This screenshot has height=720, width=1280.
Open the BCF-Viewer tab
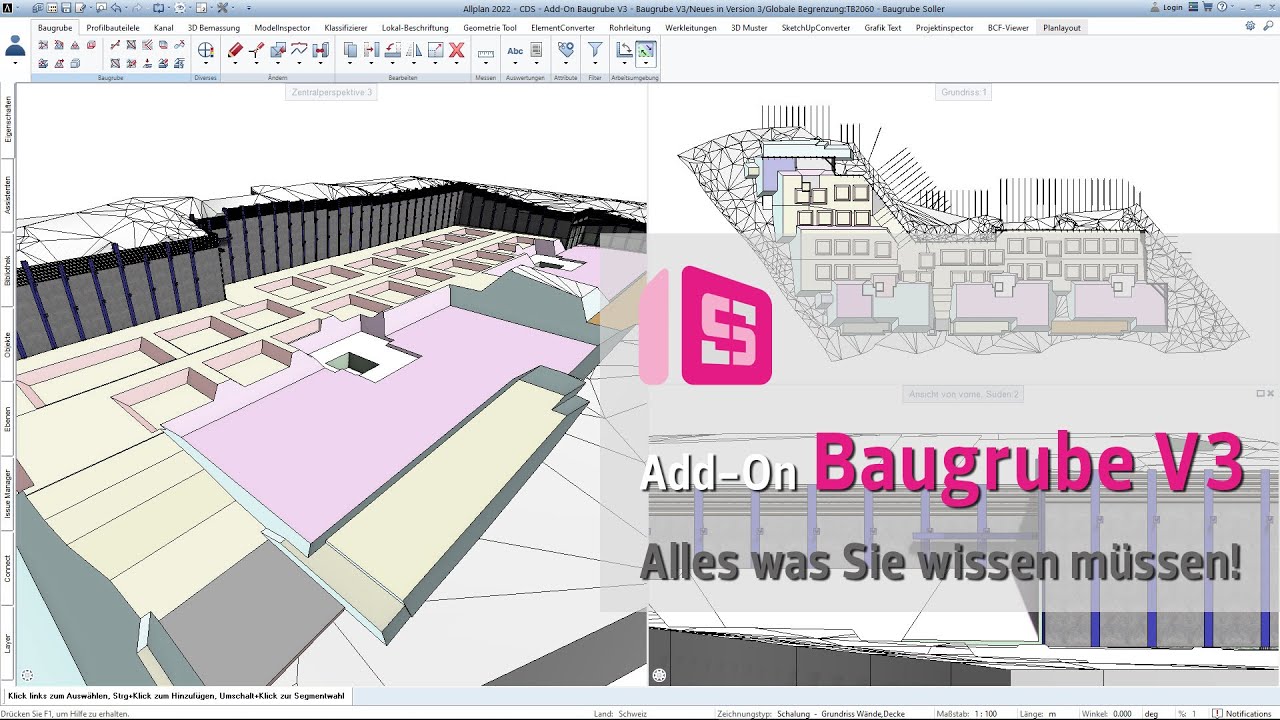click(x=1008, y=28)
